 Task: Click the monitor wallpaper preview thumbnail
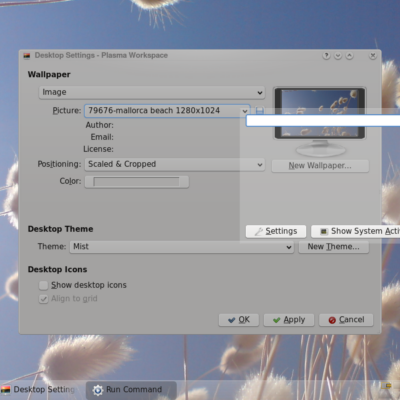[x=320, y=113]
